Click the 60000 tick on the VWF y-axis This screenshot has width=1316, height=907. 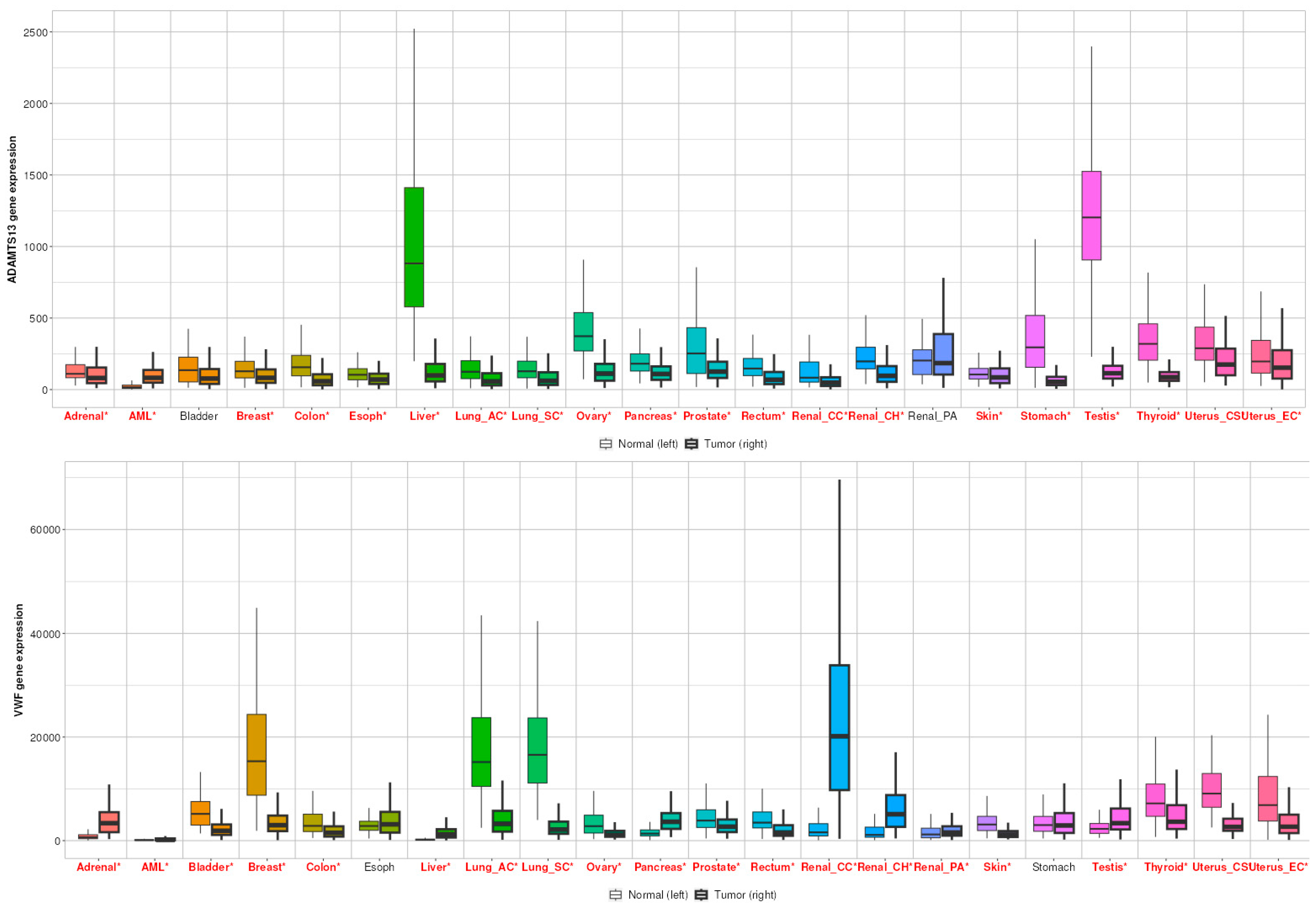44,530
